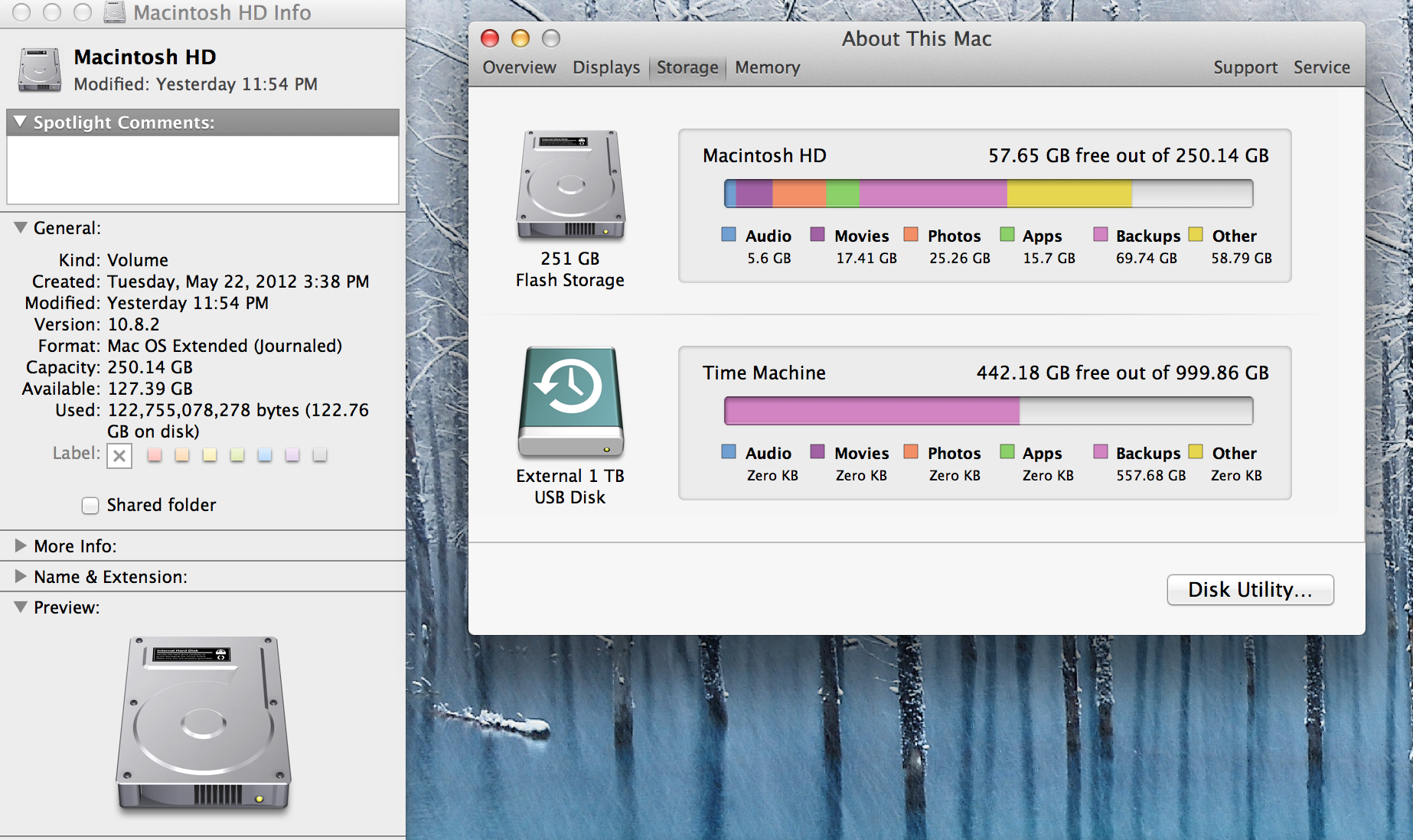Viewport: 1413px width, 840px height.
Task: Expand the Name & Extension section
Action: click(21, 576)
